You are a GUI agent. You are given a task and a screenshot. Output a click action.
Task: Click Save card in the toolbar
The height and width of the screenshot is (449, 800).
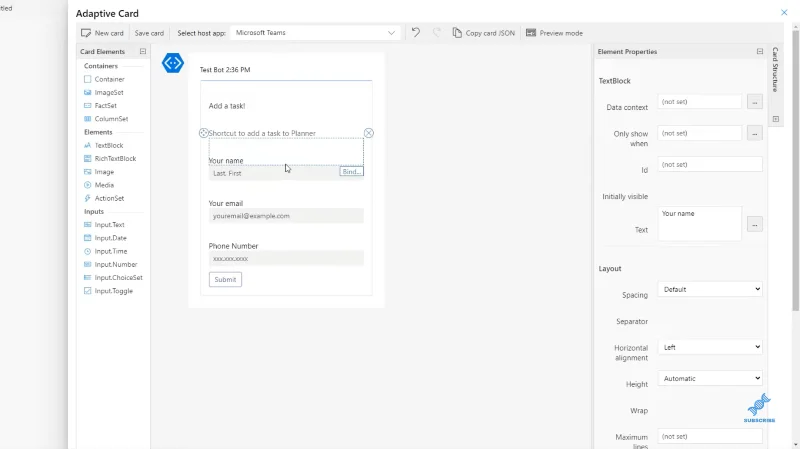click(x=149, y=33)
